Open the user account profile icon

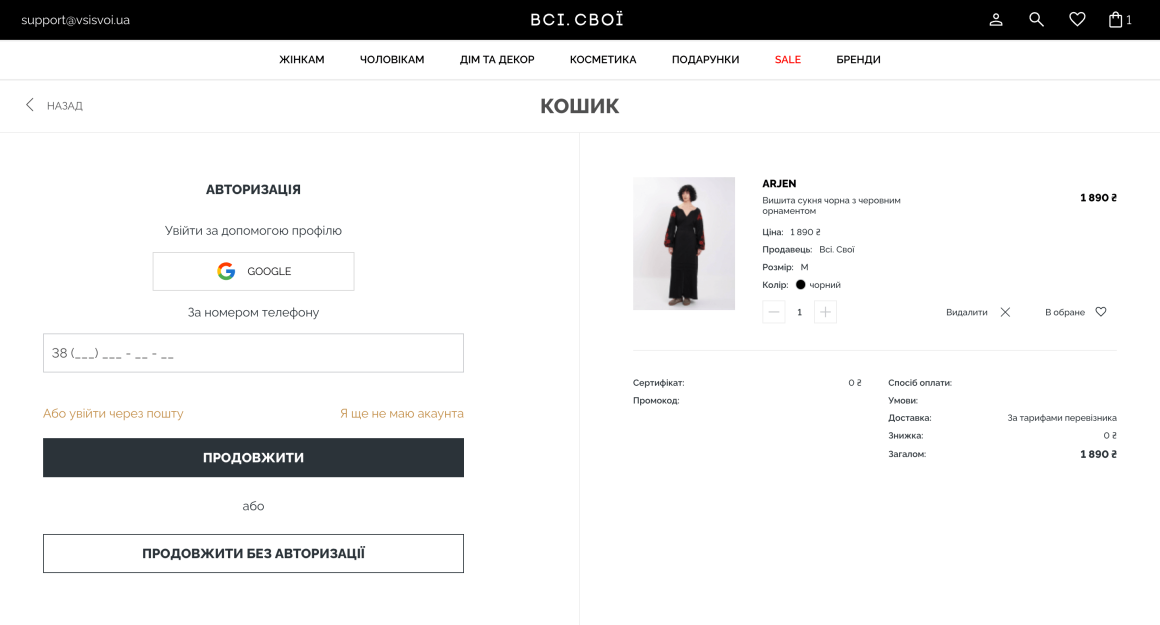[x=996, y=20]
